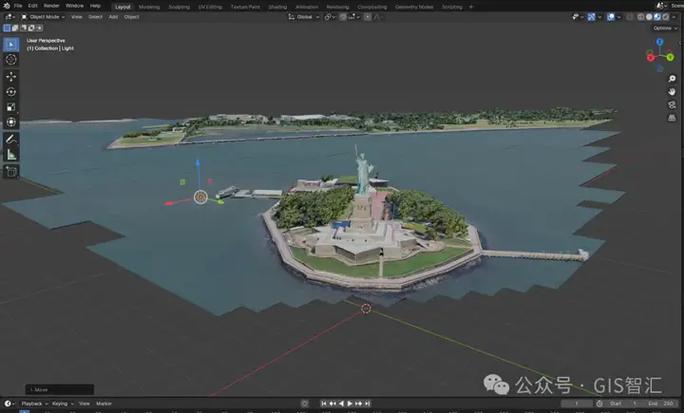Select the Scale tool
Viewport: 684px width, 413px height.
pos(11,107)
